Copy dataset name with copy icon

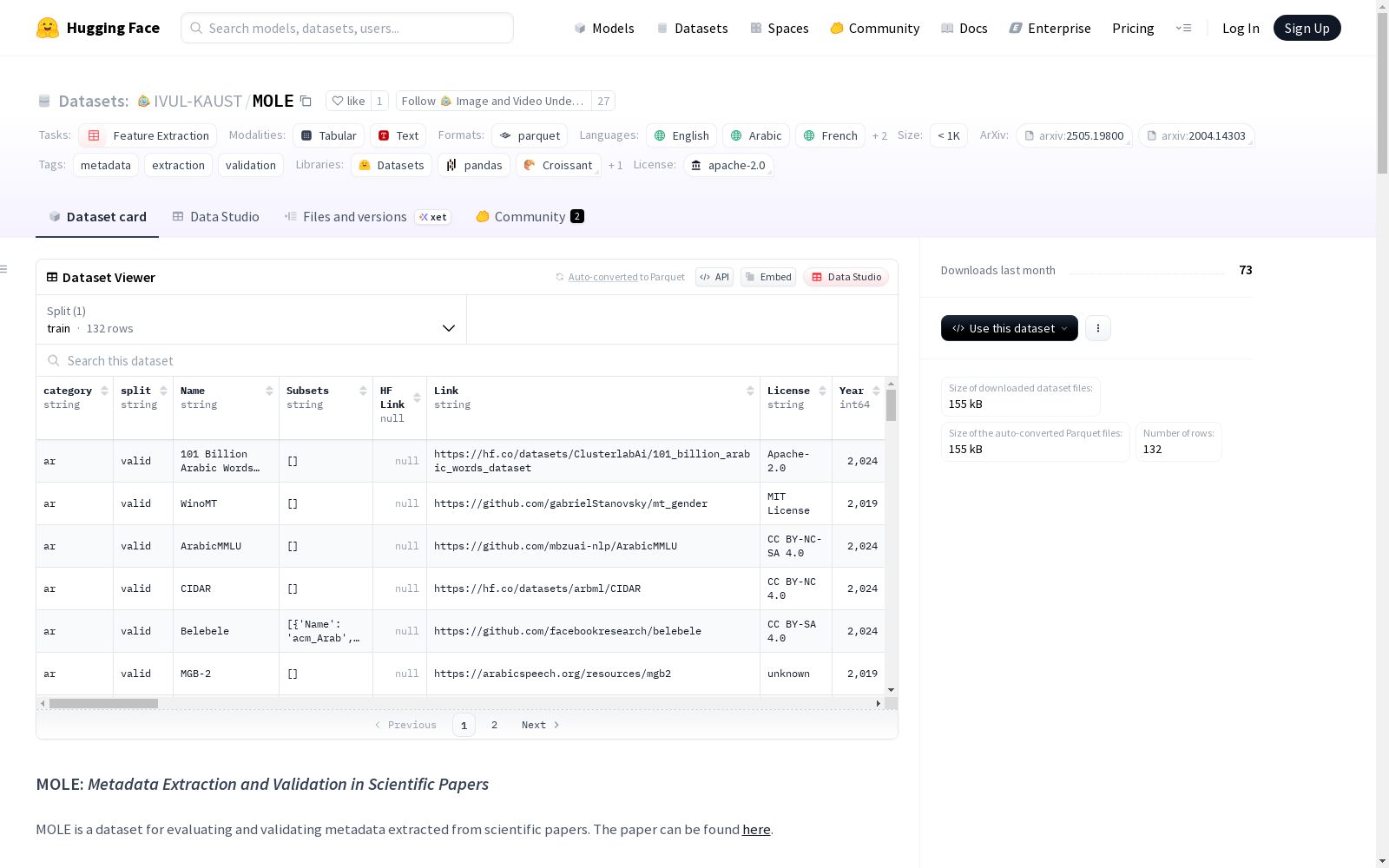point(306,101)
